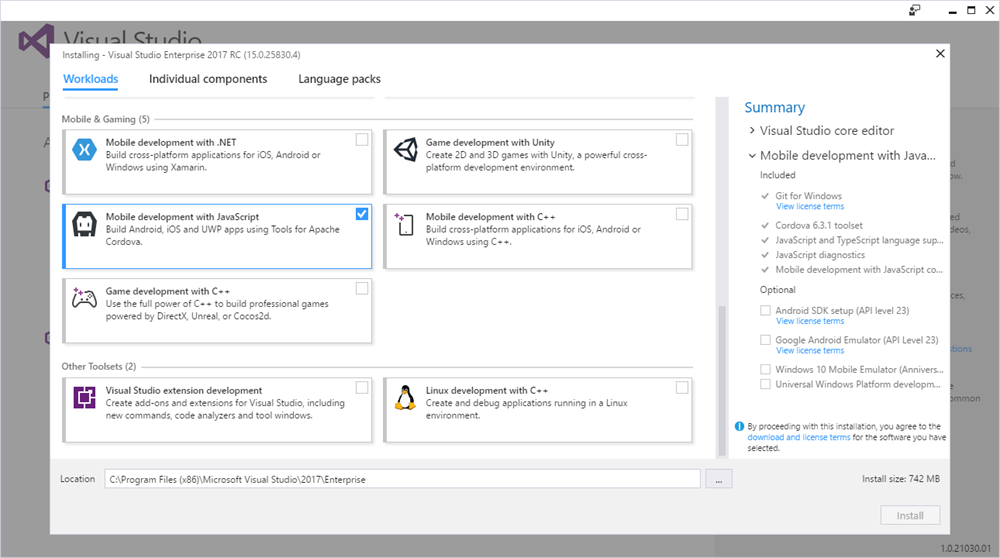Click the install Location path field
1000x558 pixels.
pos(402,480)
